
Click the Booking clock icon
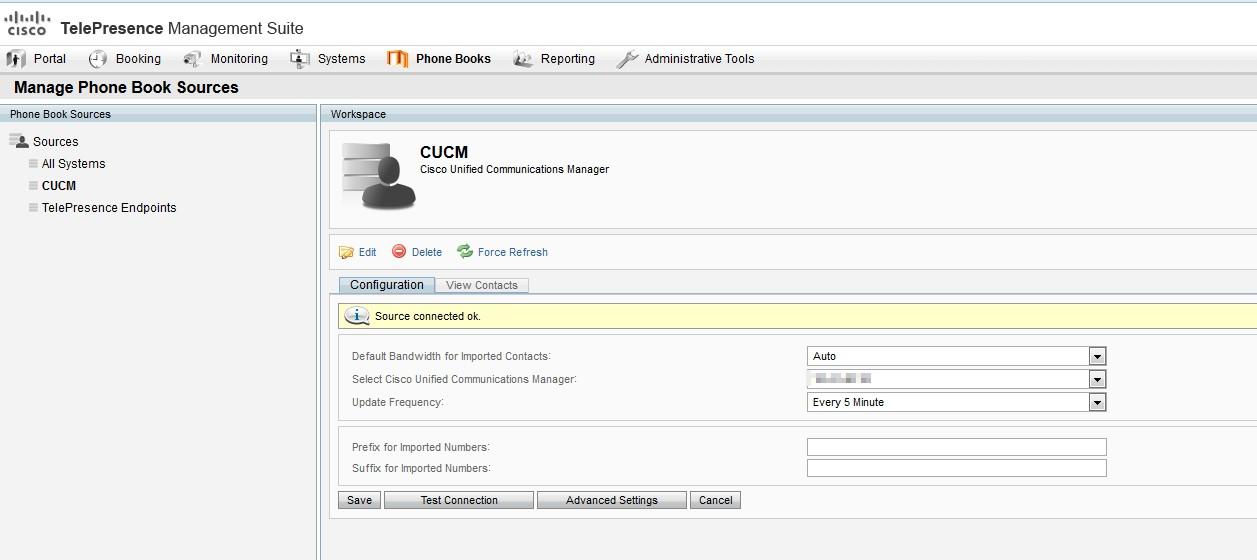point(98,59)
